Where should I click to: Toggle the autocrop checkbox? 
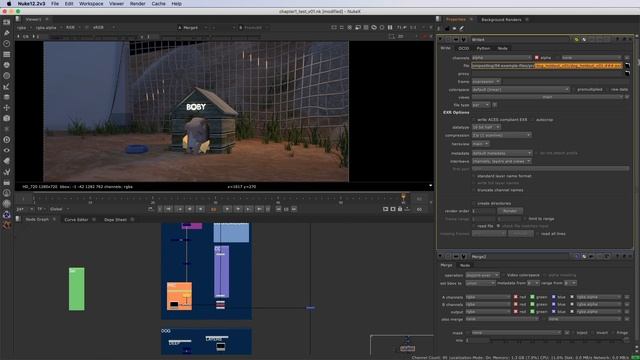pyautogui.click(x=533, y=120)
